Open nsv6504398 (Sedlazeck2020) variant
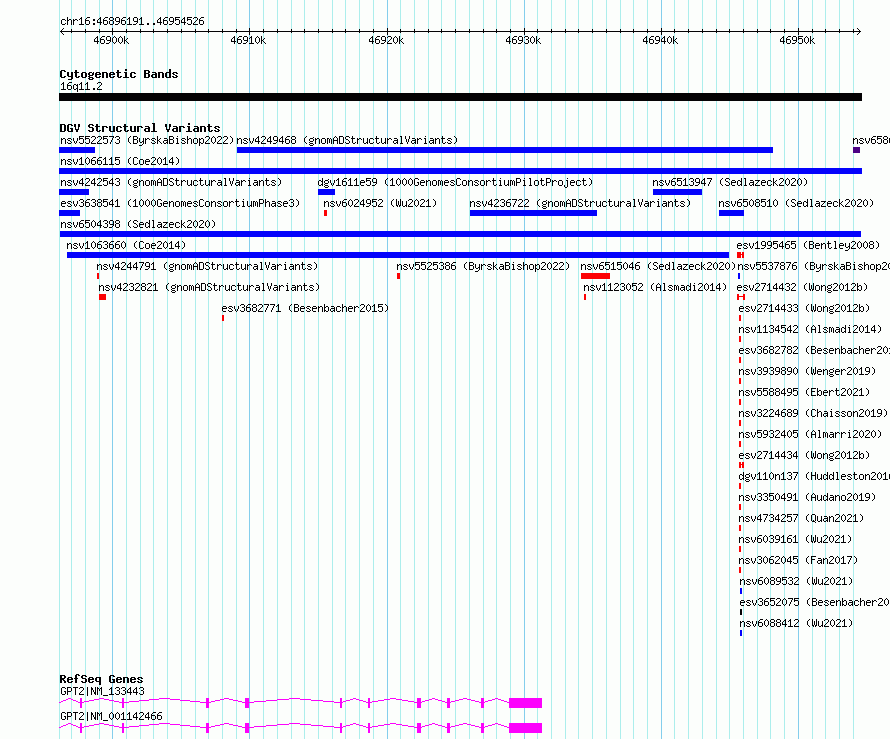The image size is (890, 739). pyautogui.click(x=138, y=224)
